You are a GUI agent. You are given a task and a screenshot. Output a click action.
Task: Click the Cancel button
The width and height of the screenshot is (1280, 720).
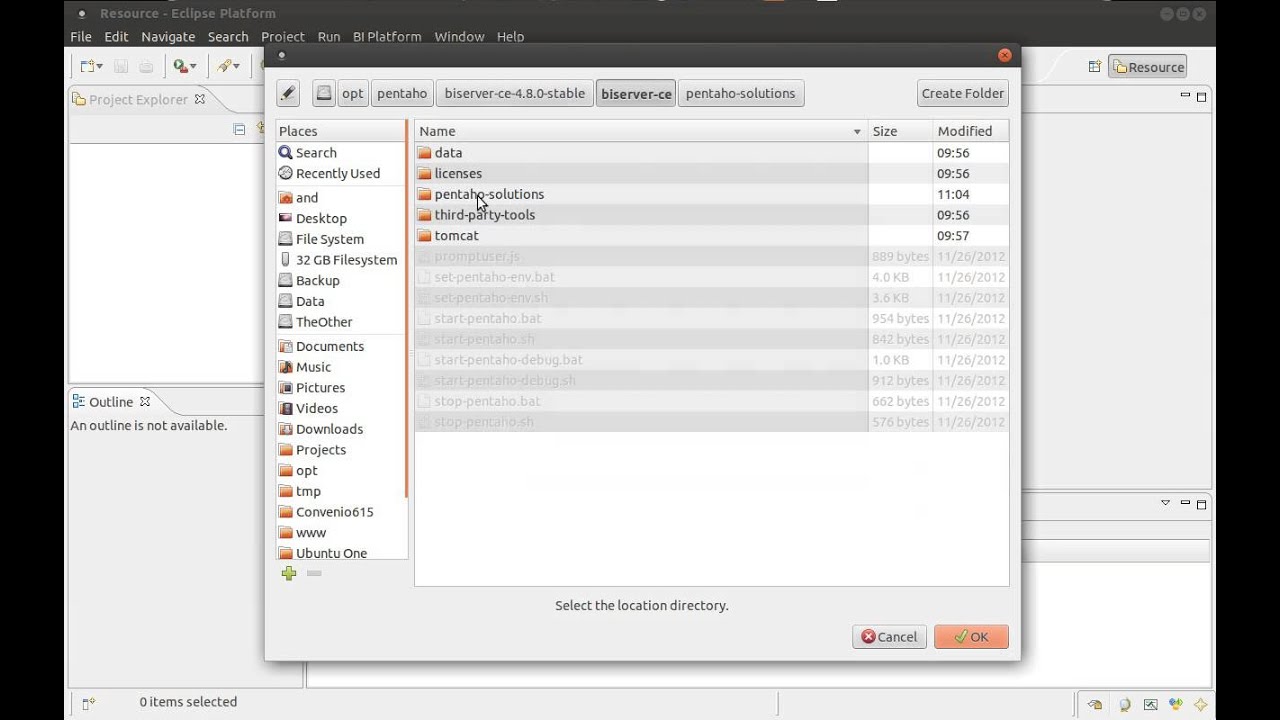pyautogui.click(x=889, y=637)
